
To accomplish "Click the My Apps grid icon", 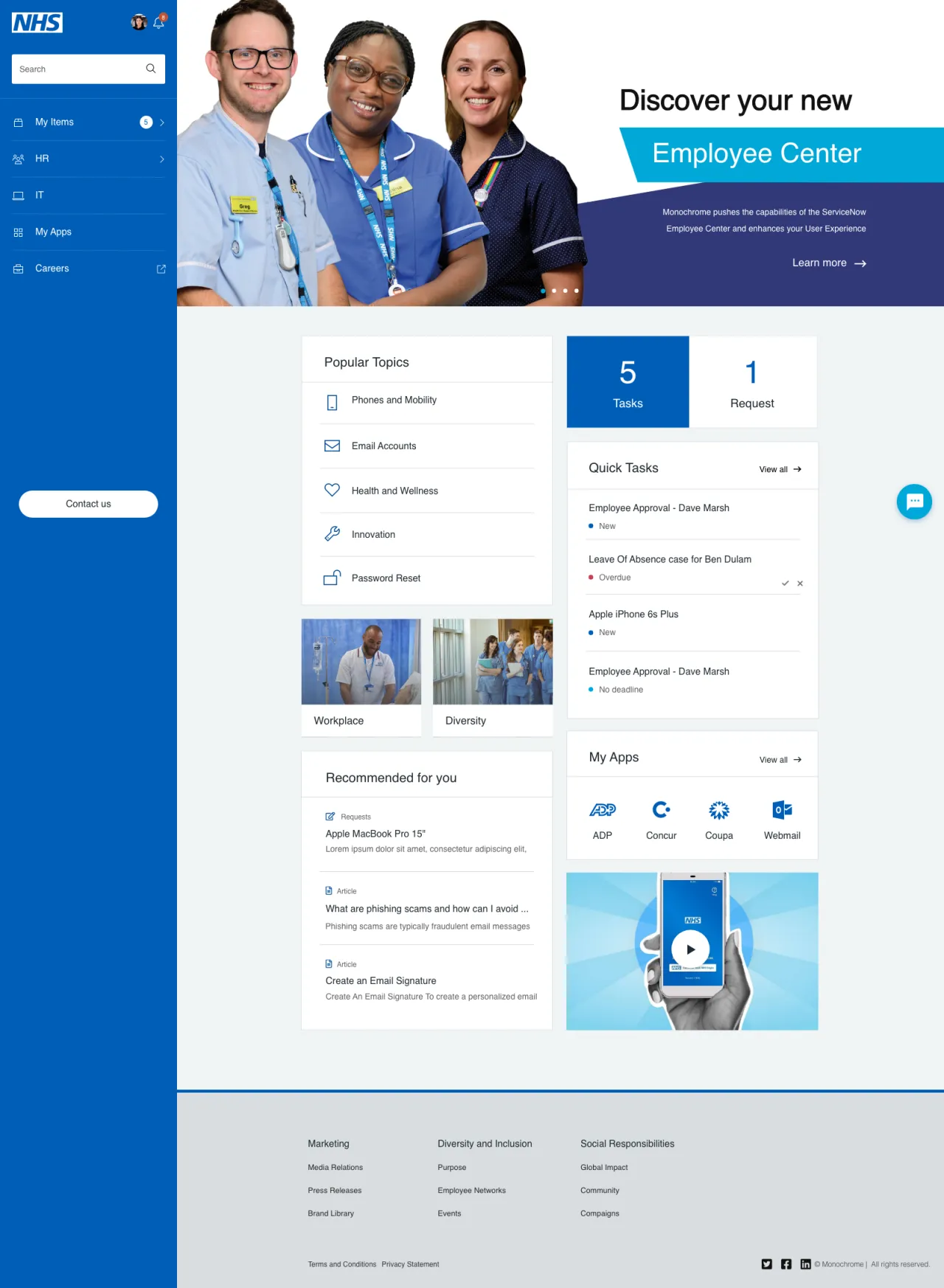I will (18, 232).
